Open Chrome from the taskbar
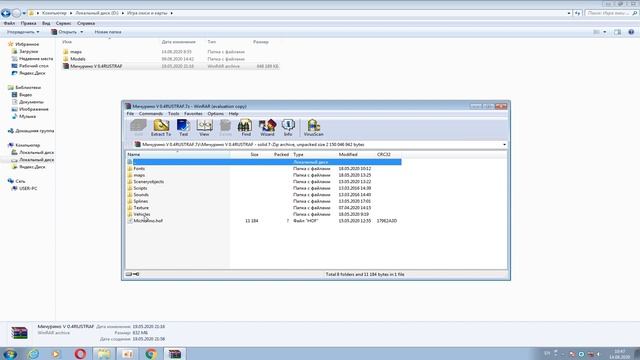Screen dimensions: 640x360 (x=151, y=354)
